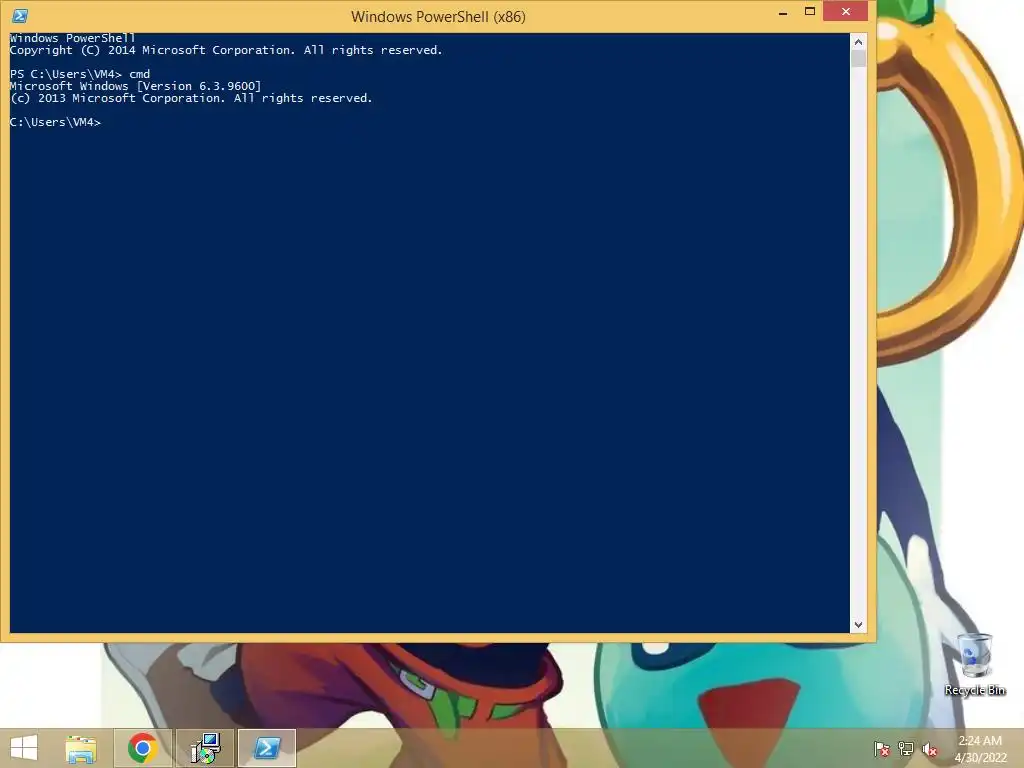The image size is (1024, 768).
Task: Maximize the Windows PowerShell (x86) window
Action: (810, 12)
